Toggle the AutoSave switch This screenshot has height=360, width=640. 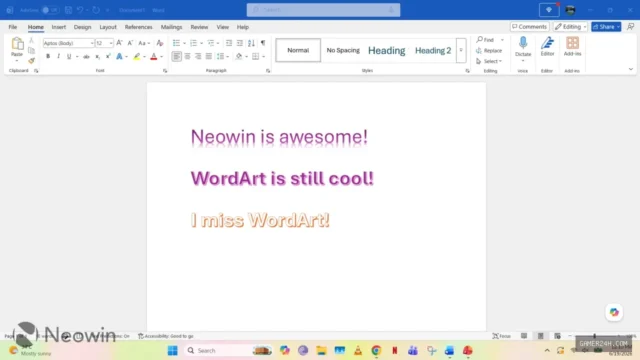(50, 10)
